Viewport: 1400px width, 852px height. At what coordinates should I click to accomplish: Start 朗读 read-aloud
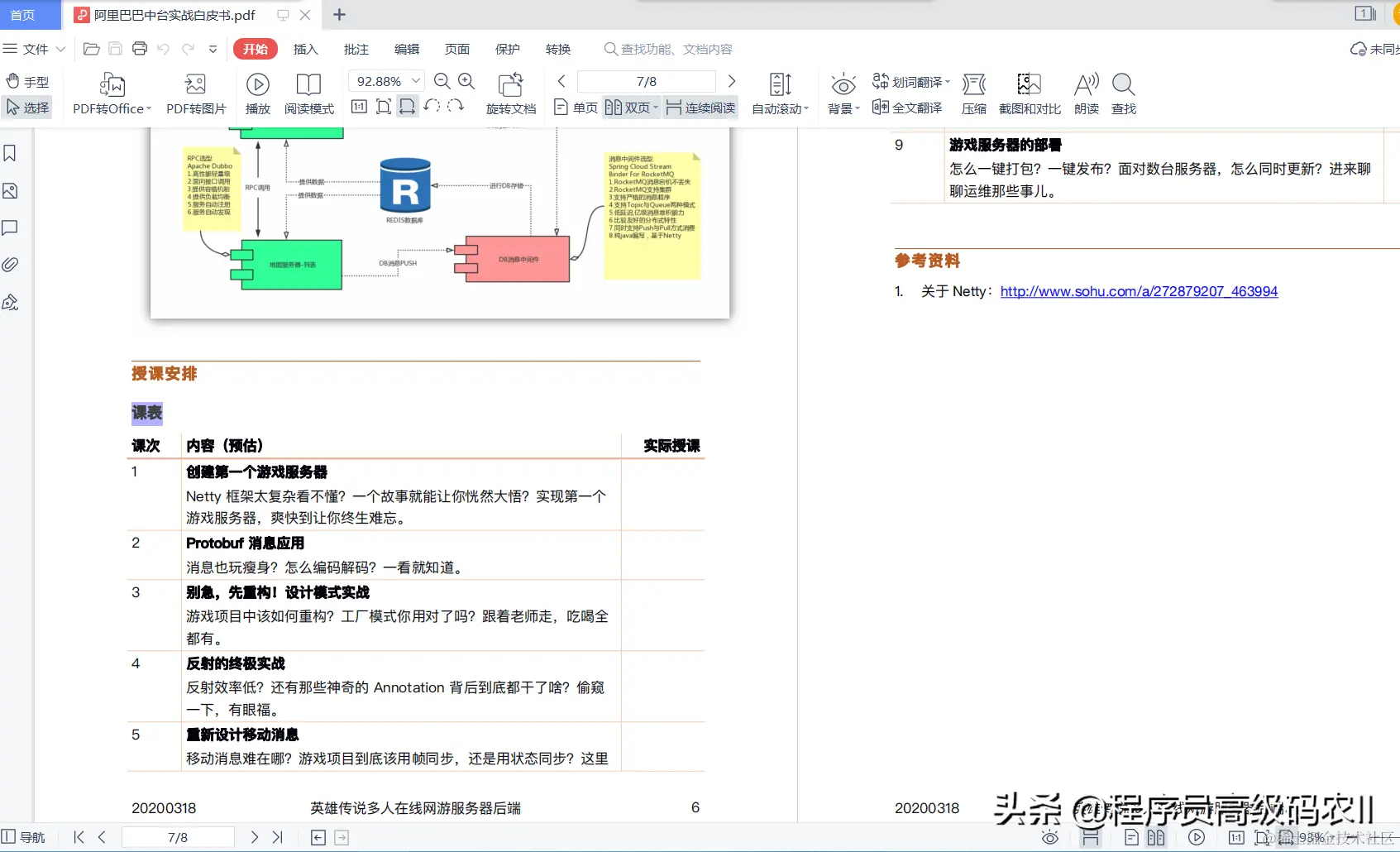pyautogui.click(x=1086, y=93)
